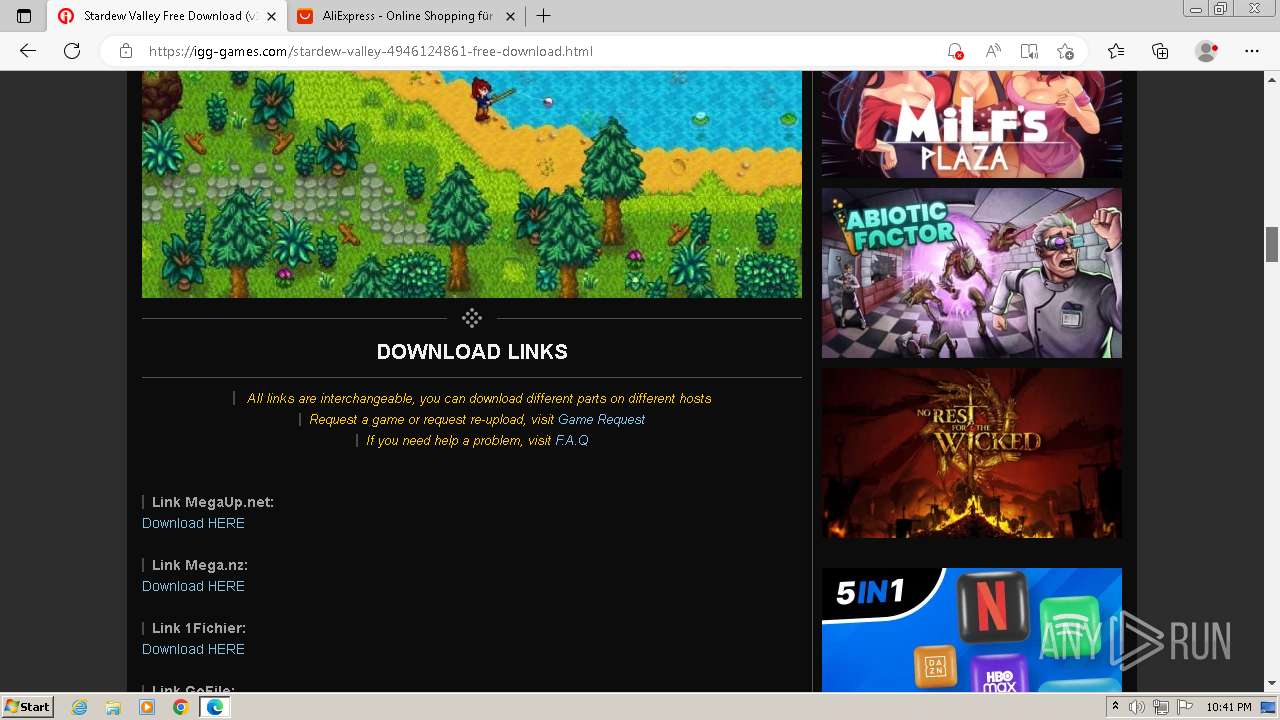
Task: Open the Milf's Plaza banner
Action: tap(971, 124)
